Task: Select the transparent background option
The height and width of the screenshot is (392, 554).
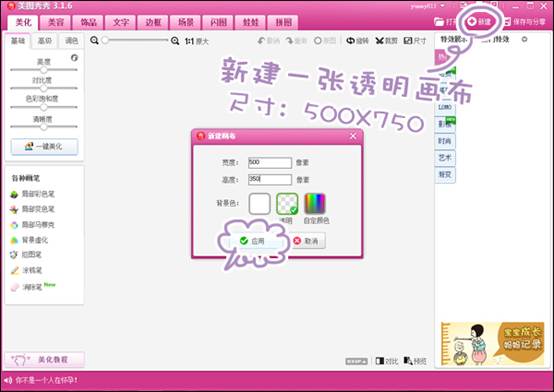Action: click(x=287, y=204)
